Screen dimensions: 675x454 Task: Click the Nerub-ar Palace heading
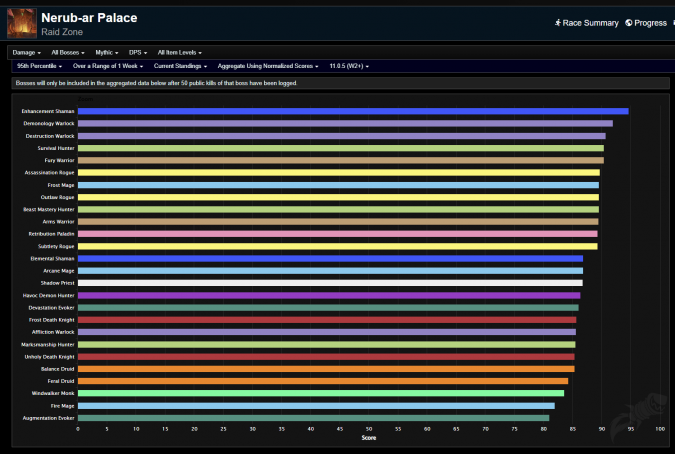(89, 18)
